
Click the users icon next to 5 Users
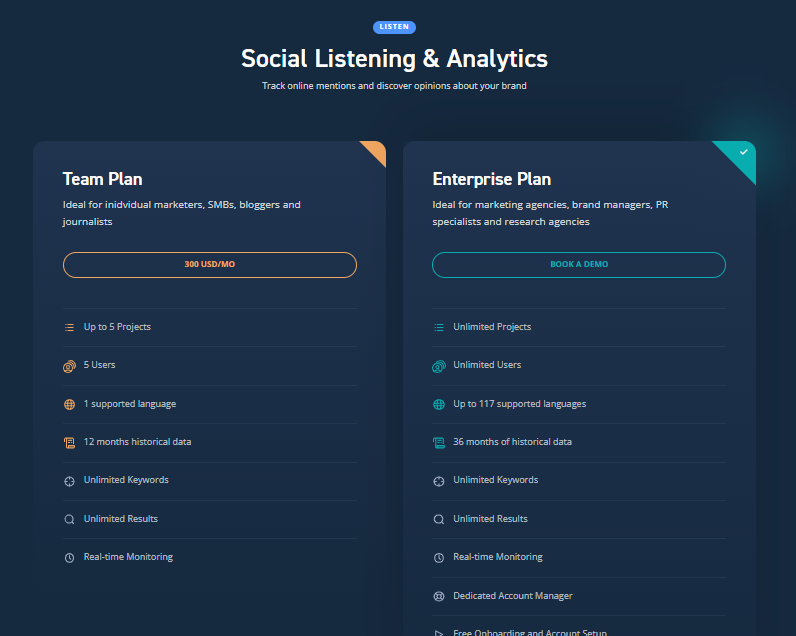tap(70, 366)
